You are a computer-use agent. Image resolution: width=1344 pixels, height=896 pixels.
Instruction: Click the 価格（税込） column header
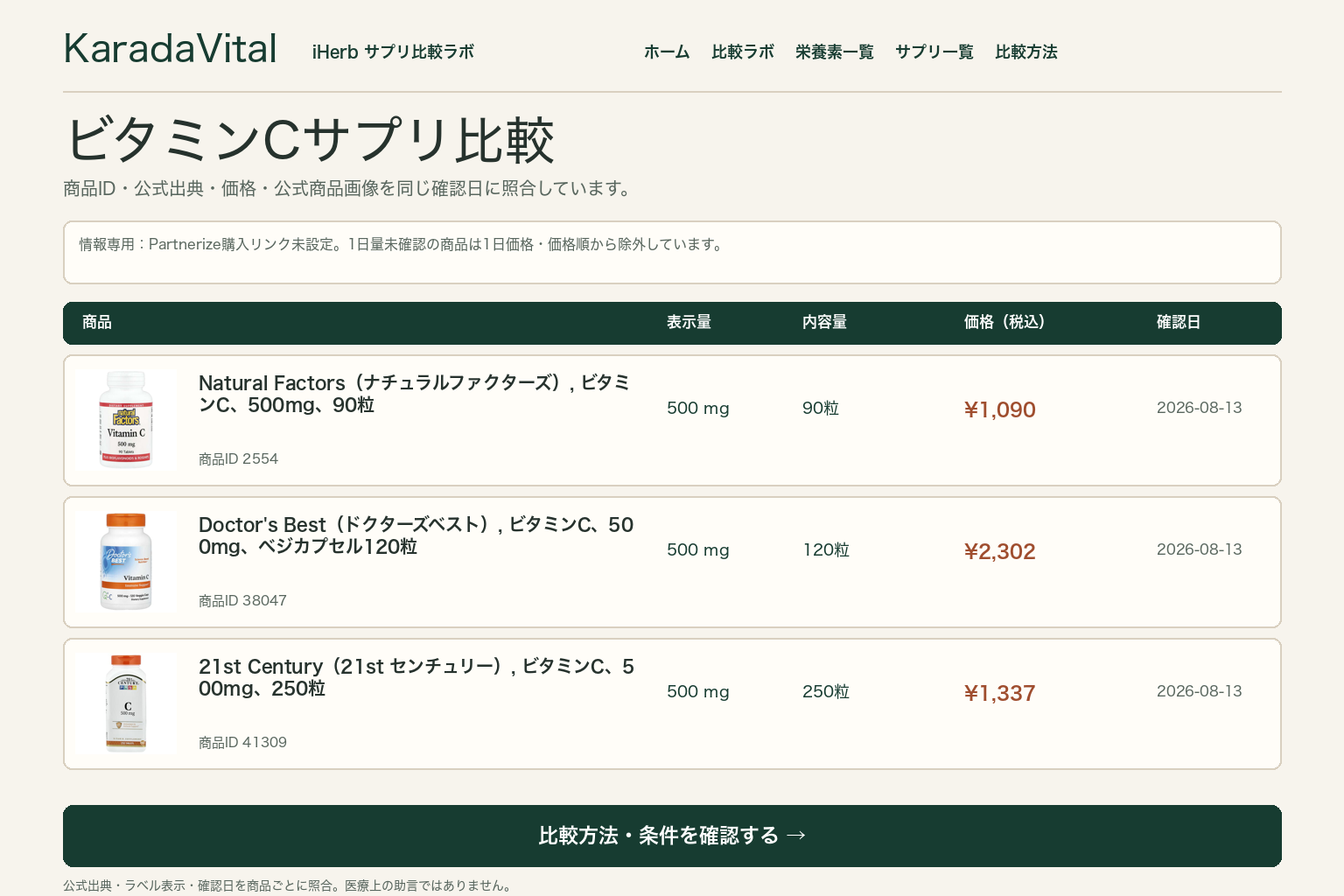tap(1004, 322)
